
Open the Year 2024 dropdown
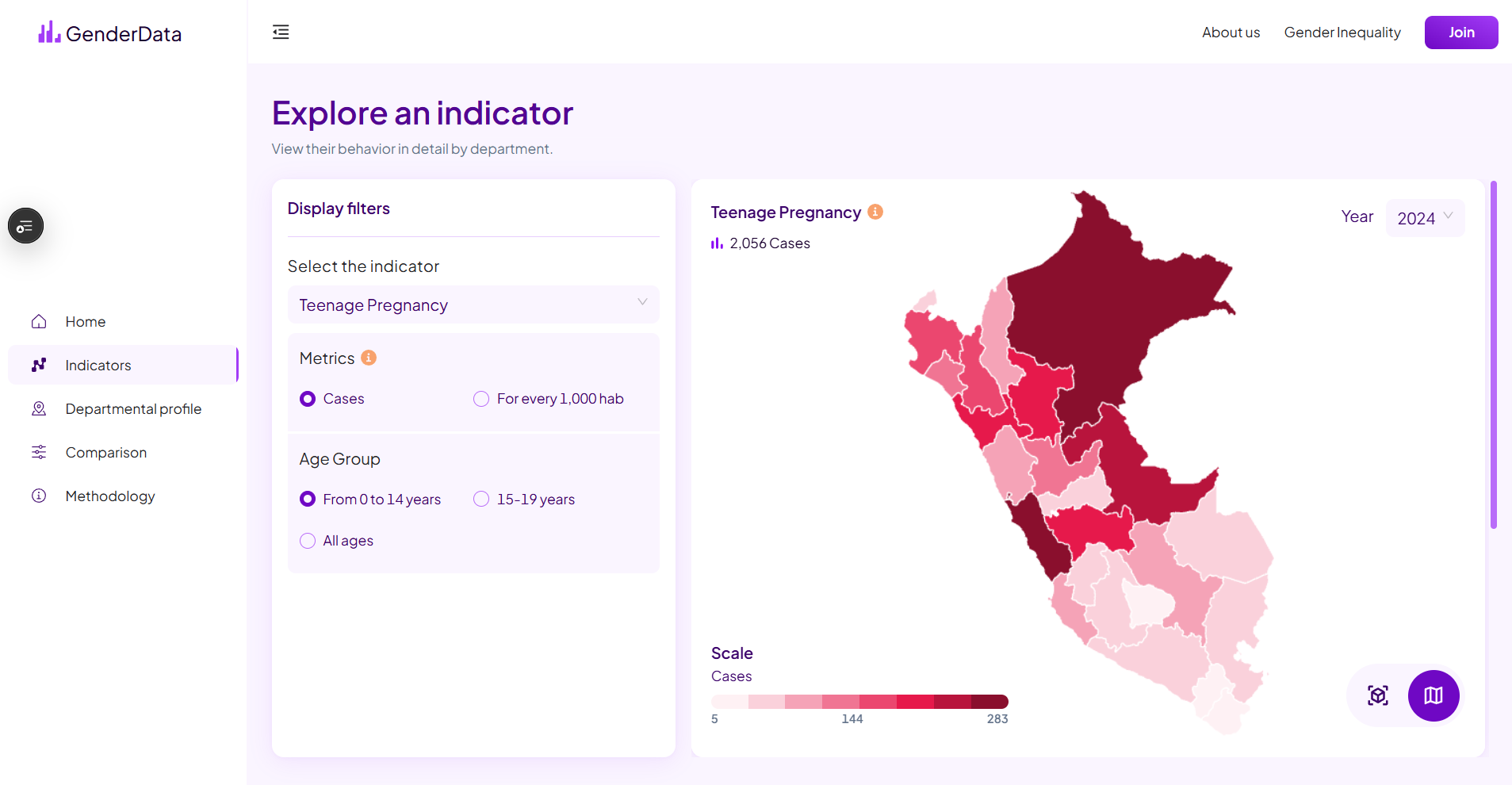pos(1425,218)
